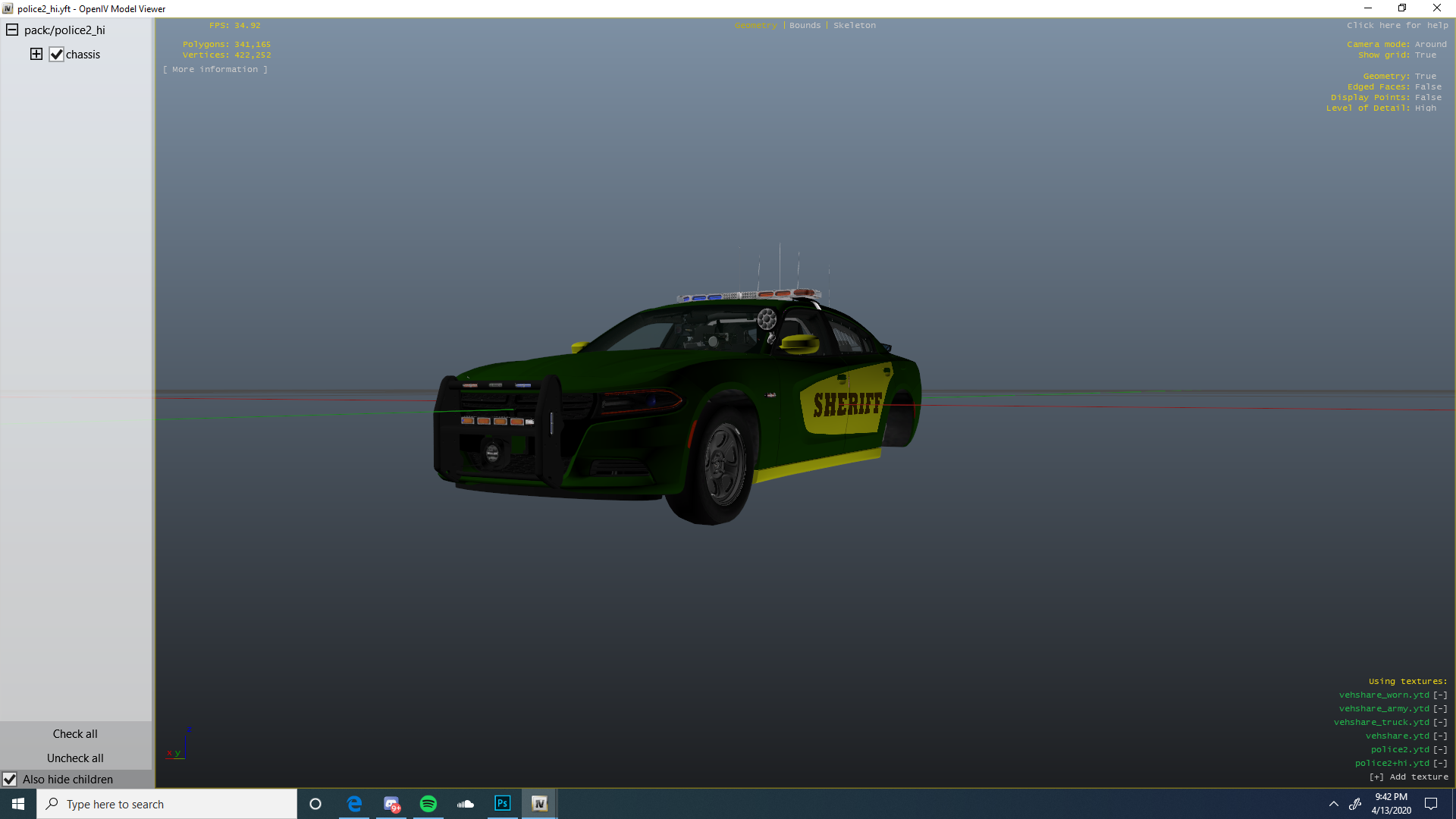Image resolution: width=1456 pixels, height=819 pixels.
Task: Click the Discord taskbar icon
Action: (391, 804)
